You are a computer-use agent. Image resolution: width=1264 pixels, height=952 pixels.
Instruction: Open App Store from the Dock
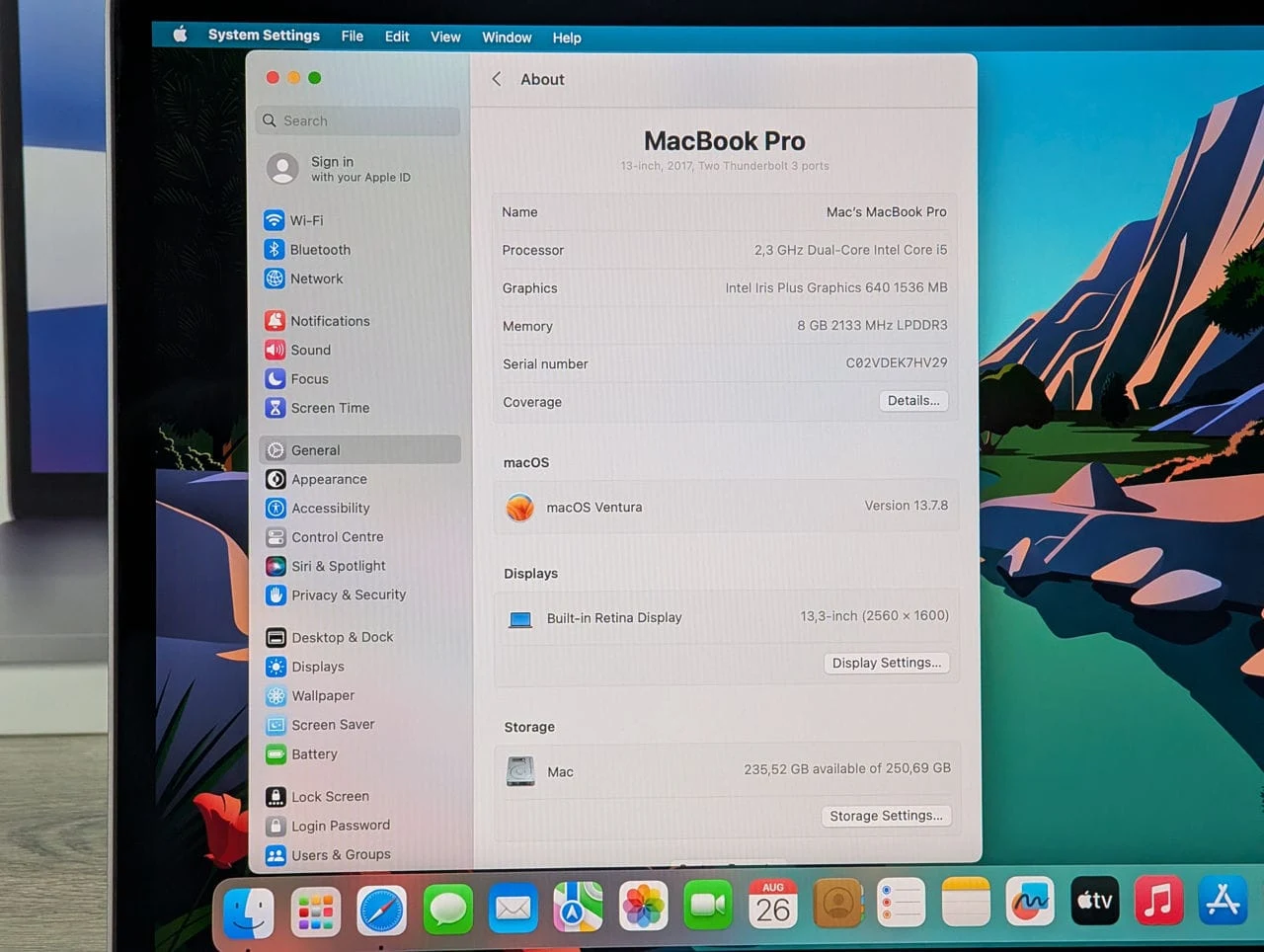tap(1224, 900)
